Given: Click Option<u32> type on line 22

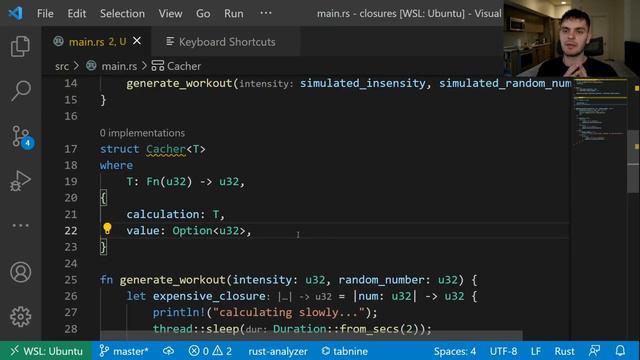Looking at the screenshot, I should pos(209,231).
